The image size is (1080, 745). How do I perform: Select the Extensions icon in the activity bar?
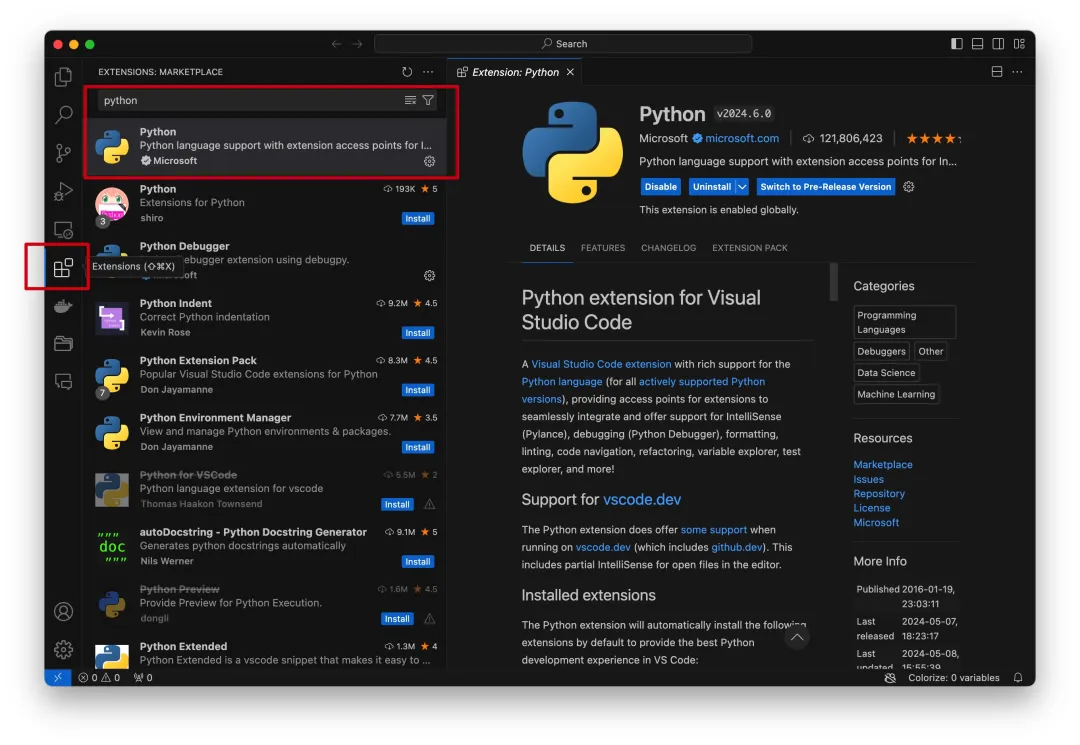(63, 267)
